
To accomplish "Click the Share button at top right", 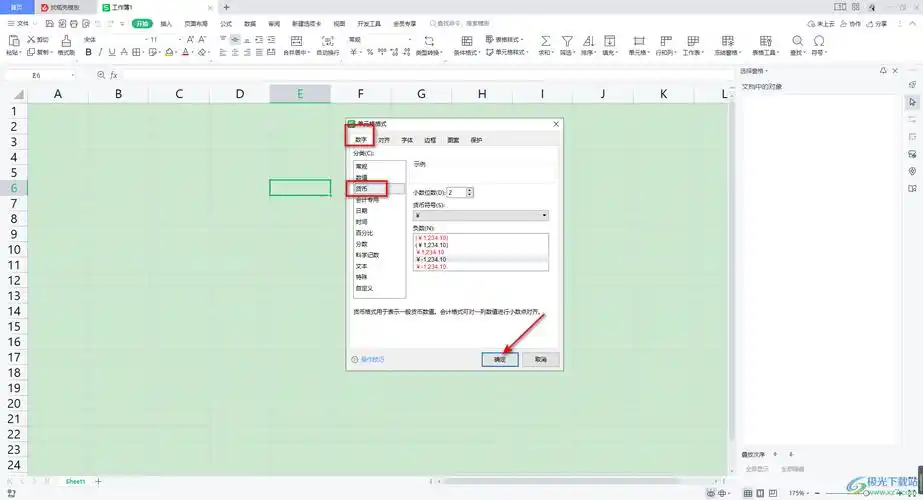I will [876, 24].
